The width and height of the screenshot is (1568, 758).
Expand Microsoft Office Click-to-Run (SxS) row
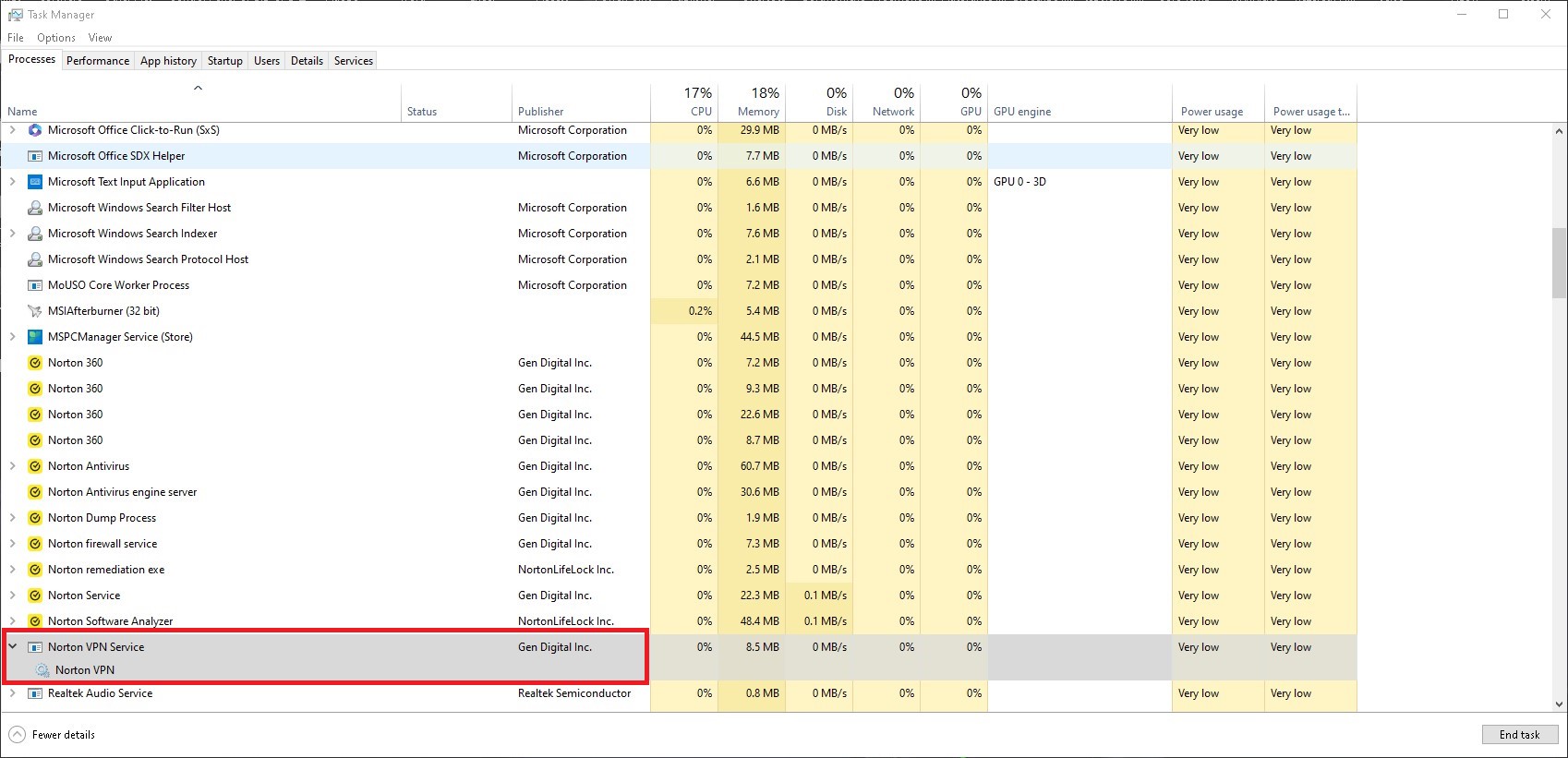click(x=13, y=130)
